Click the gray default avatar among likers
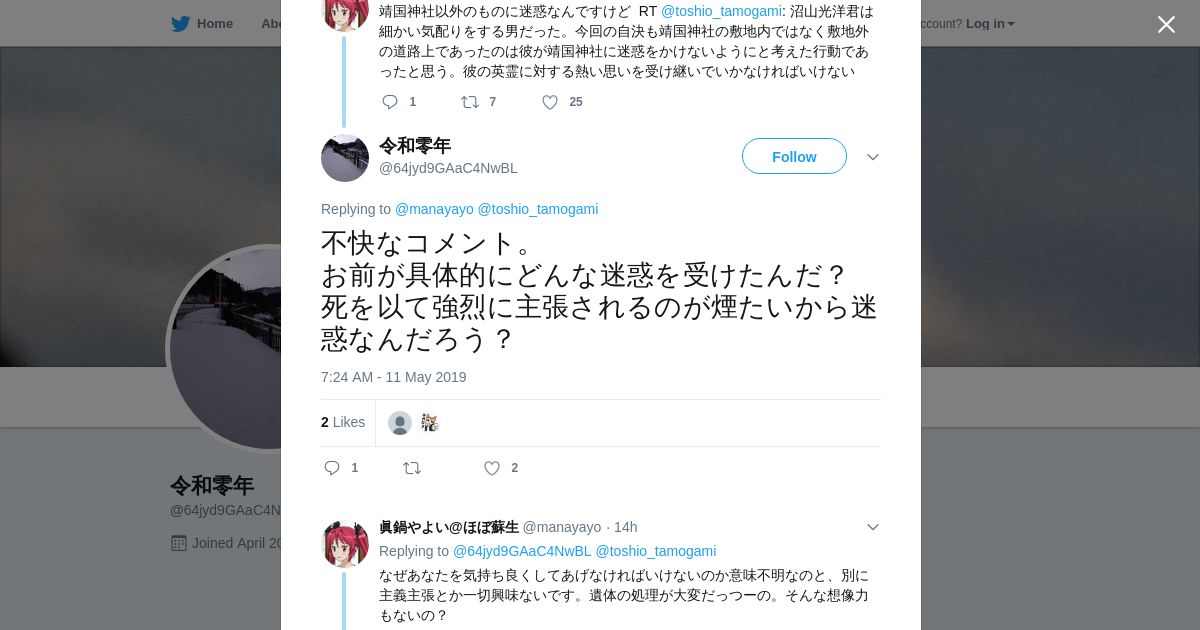 400,423
